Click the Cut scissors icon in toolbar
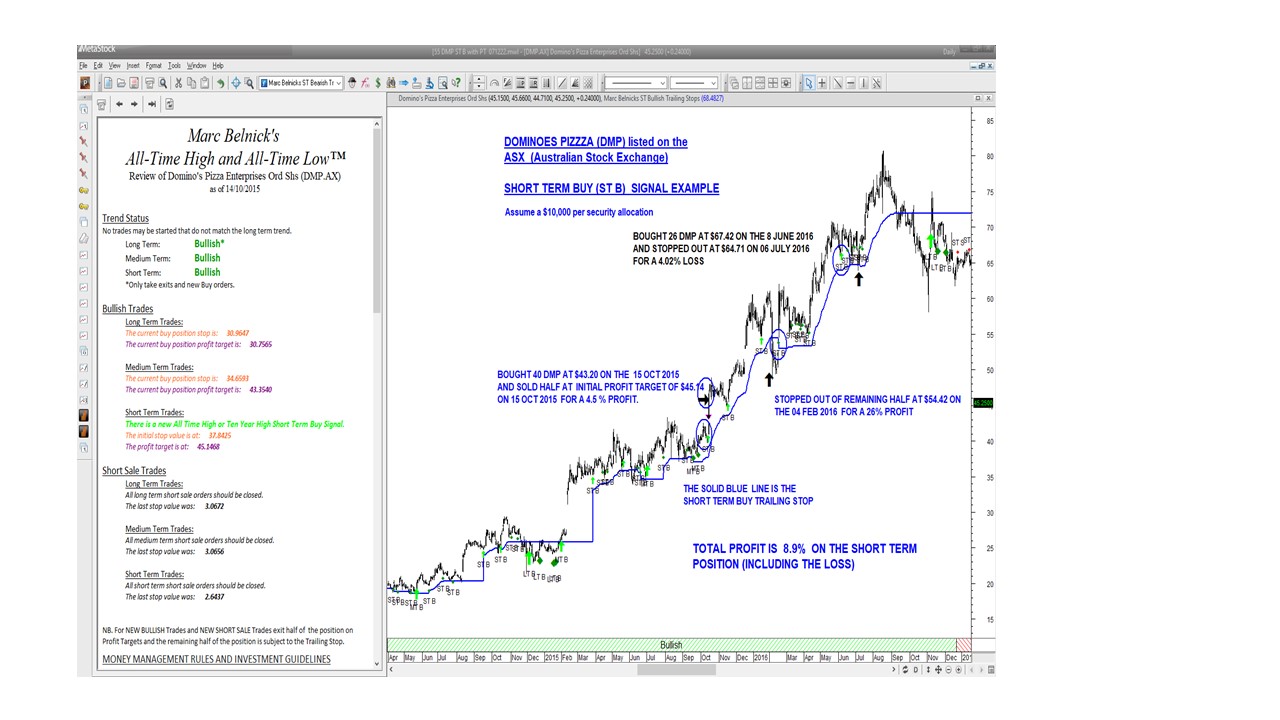This screenshot has width=1280, height=720. click(178, 83)
